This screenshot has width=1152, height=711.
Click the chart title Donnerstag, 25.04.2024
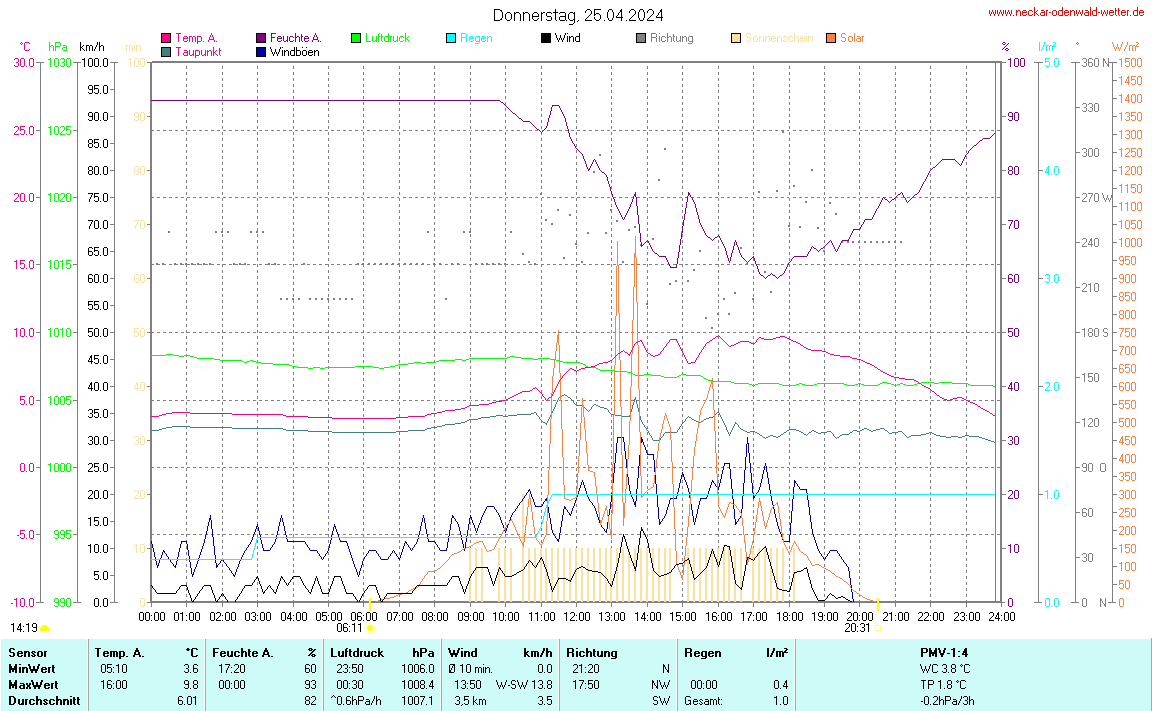coord(577,15)
